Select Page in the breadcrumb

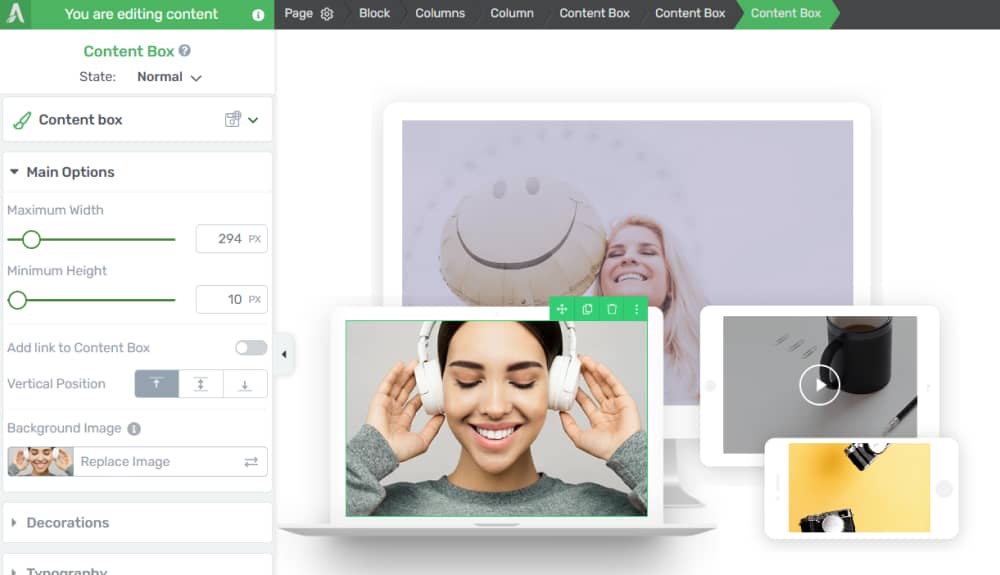[298, 13]
